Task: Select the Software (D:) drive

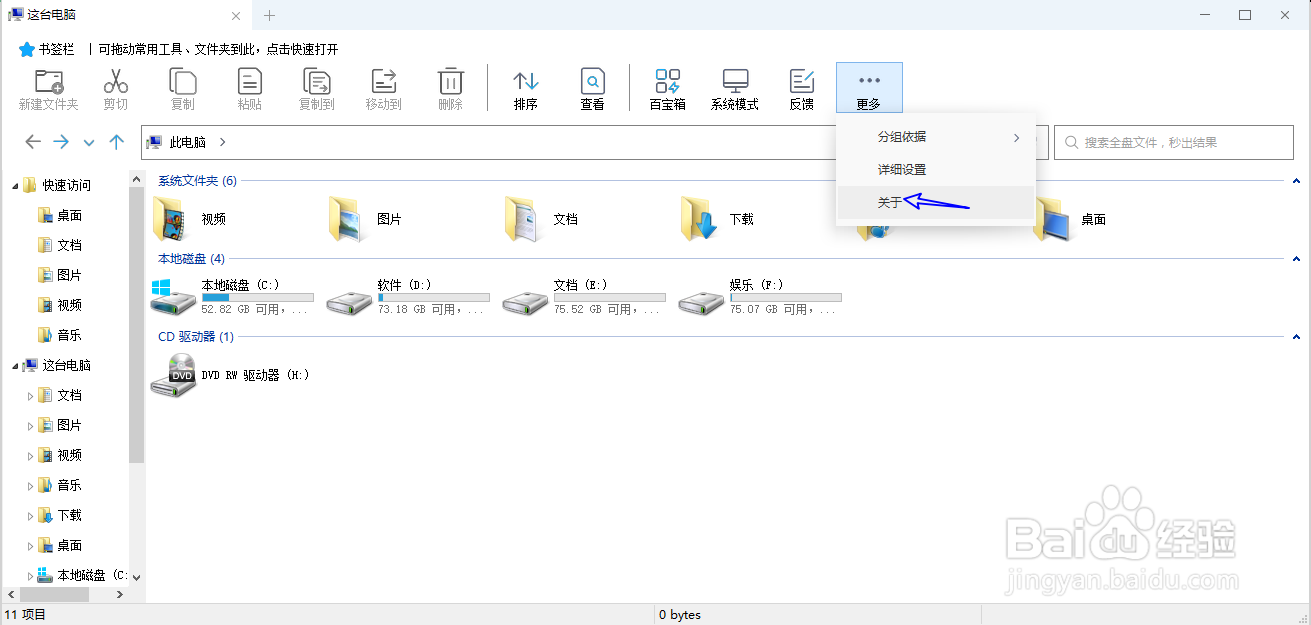Action: pyautogui.click(x=408, y=297)
